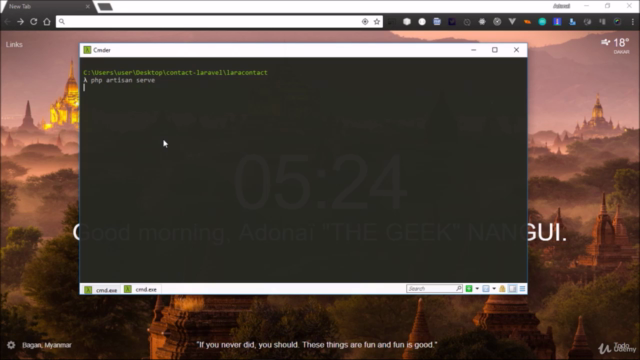Open the Cmder hamburger settings menu
Image resolution: width=640 pixels, height=360 pixels.
click(x=522, y=289)
